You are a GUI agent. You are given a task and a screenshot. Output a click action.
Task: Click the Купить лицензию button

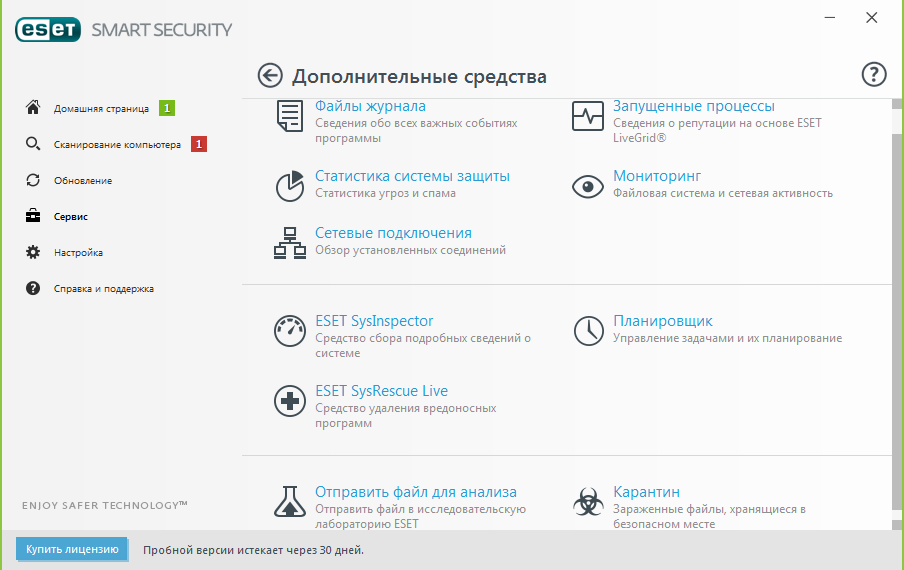coord(72,549)
